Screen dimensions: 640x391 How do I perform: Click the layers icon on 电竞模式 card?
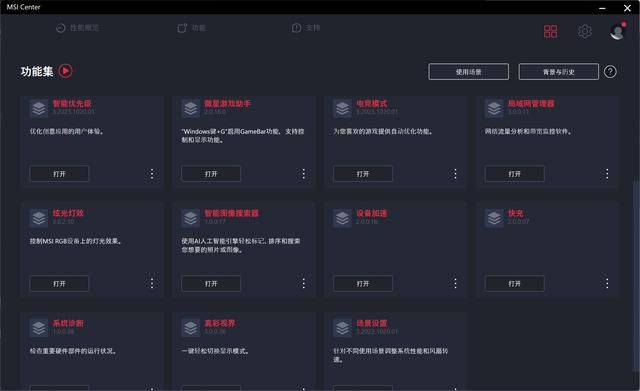342,109
